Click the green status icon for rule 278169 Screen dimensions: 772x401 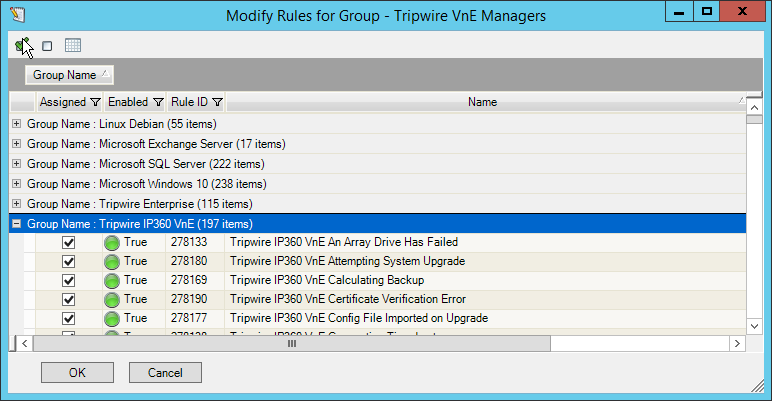[112, 281]
